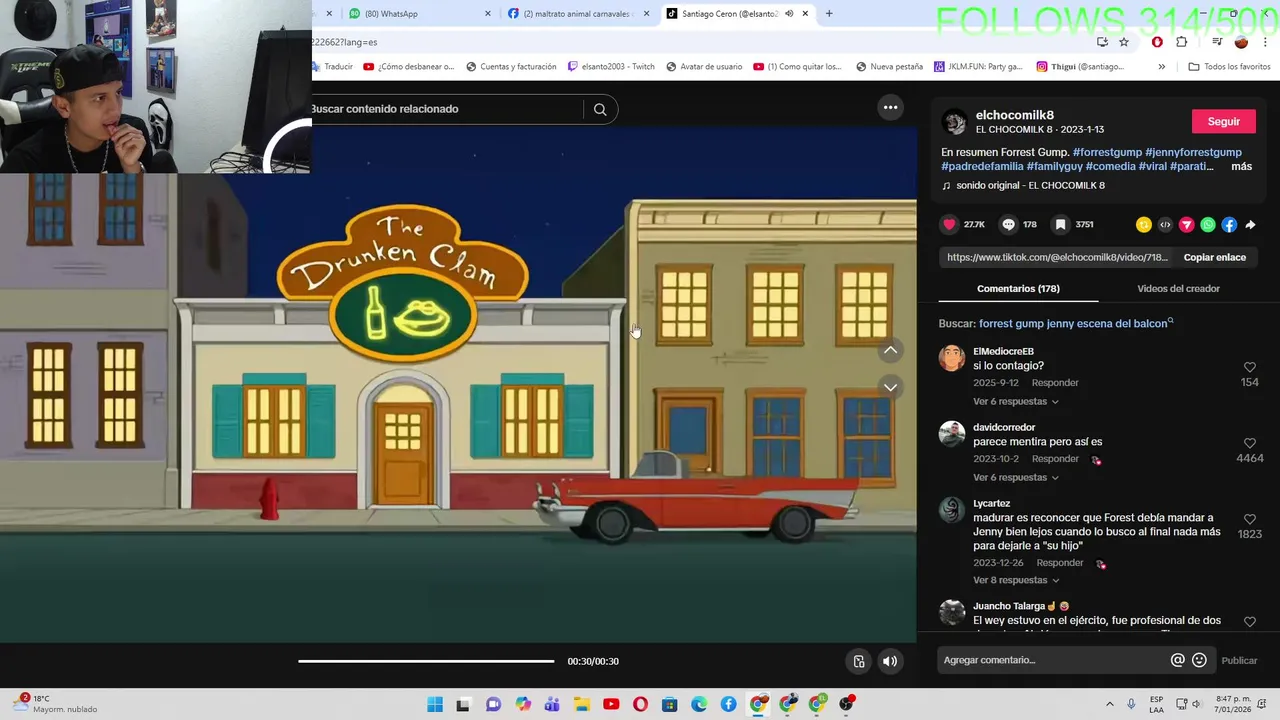The height and width of the screenshot is (720, 1280).
Task: Go to next video arrow
Action: [x=890, y=387]
